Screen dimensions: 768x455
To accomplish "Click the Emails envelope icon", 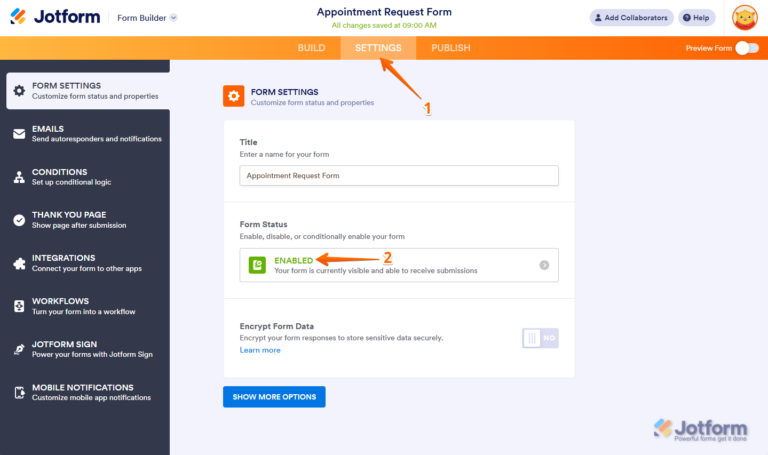I will tap(19, 134).
